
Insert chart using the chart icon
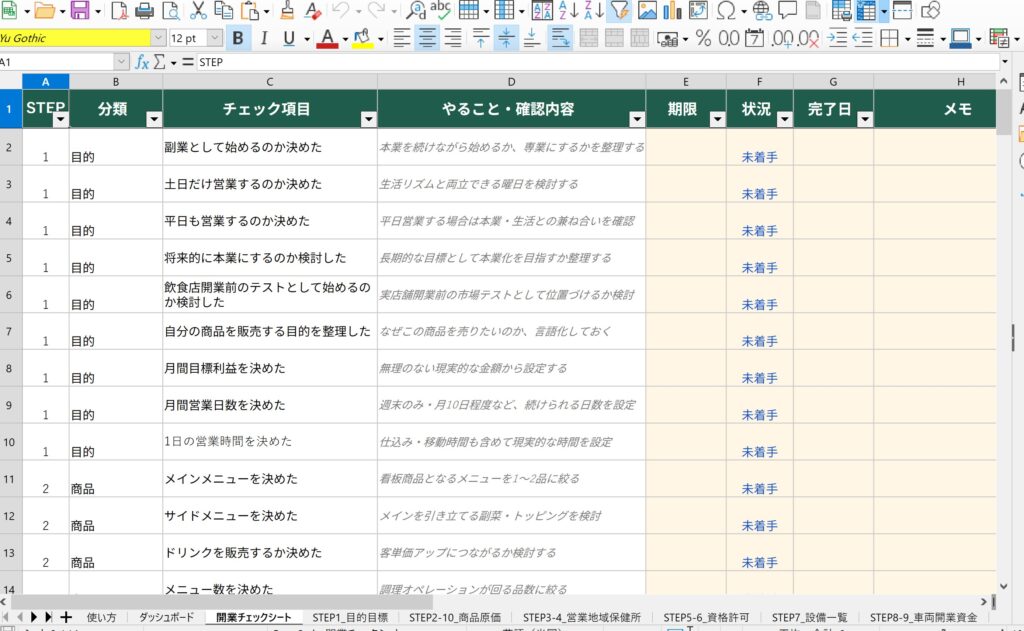coord(672,10)
